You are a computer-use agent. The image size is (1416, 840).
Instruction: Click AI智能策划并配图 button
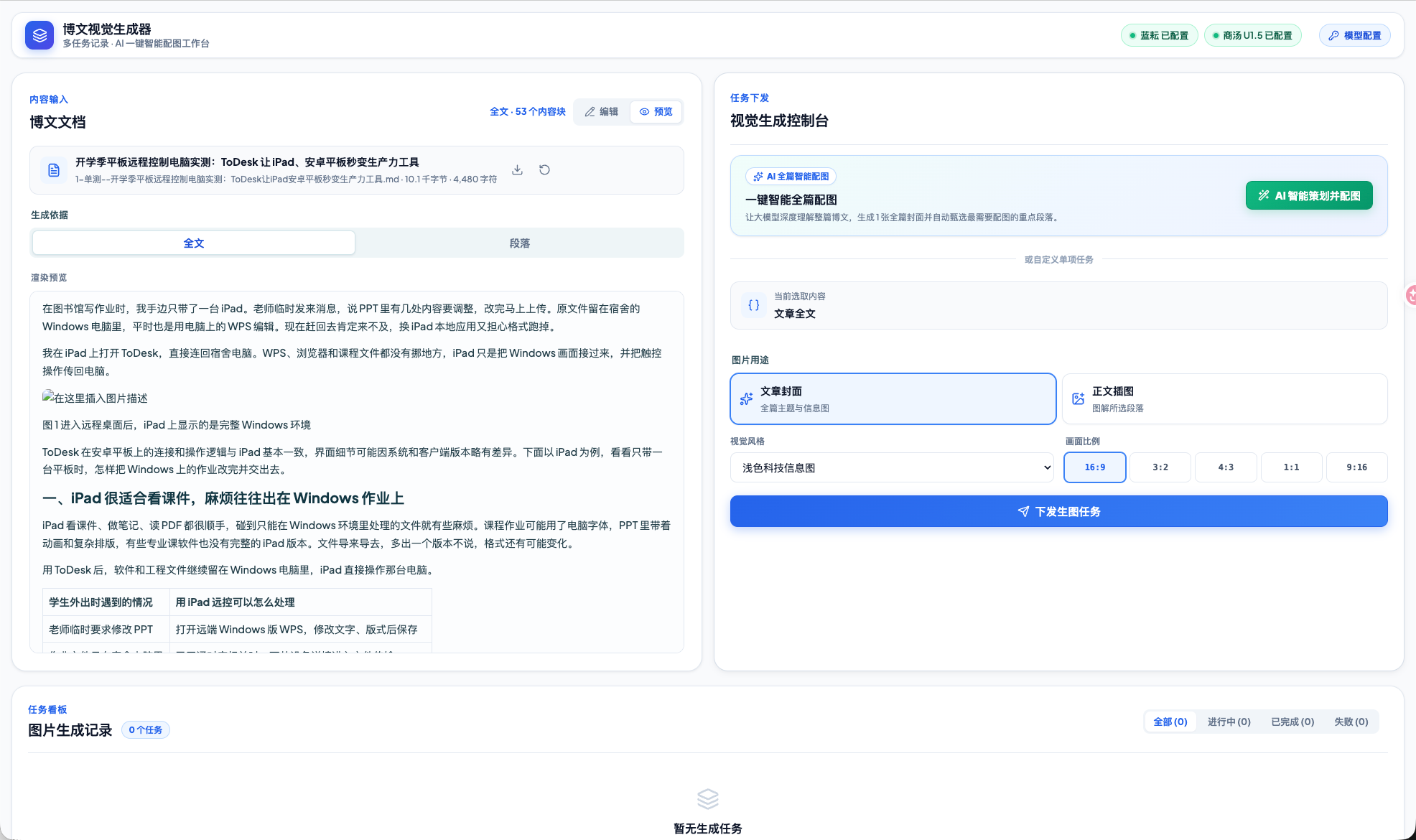[x=1309, y=195]
